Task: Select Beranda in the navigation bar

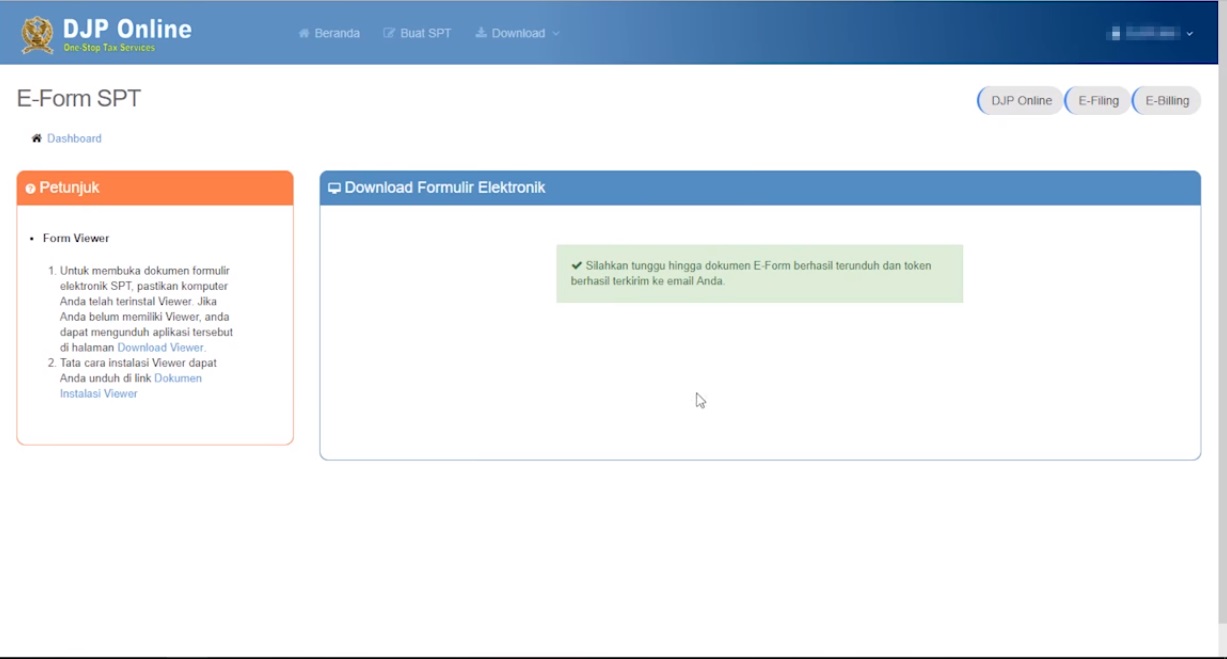Action: point(338,32)
